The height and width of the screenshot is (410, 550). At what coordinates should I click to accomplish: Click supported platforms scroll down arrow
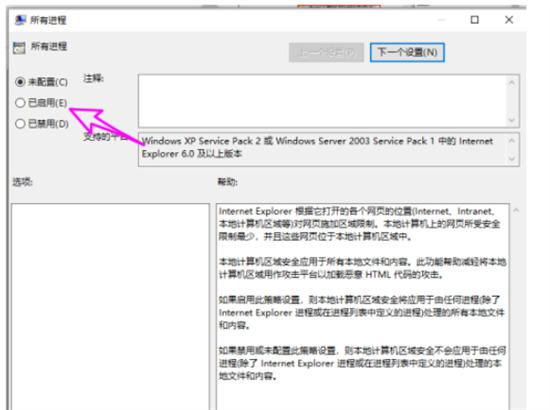(512, 159)
